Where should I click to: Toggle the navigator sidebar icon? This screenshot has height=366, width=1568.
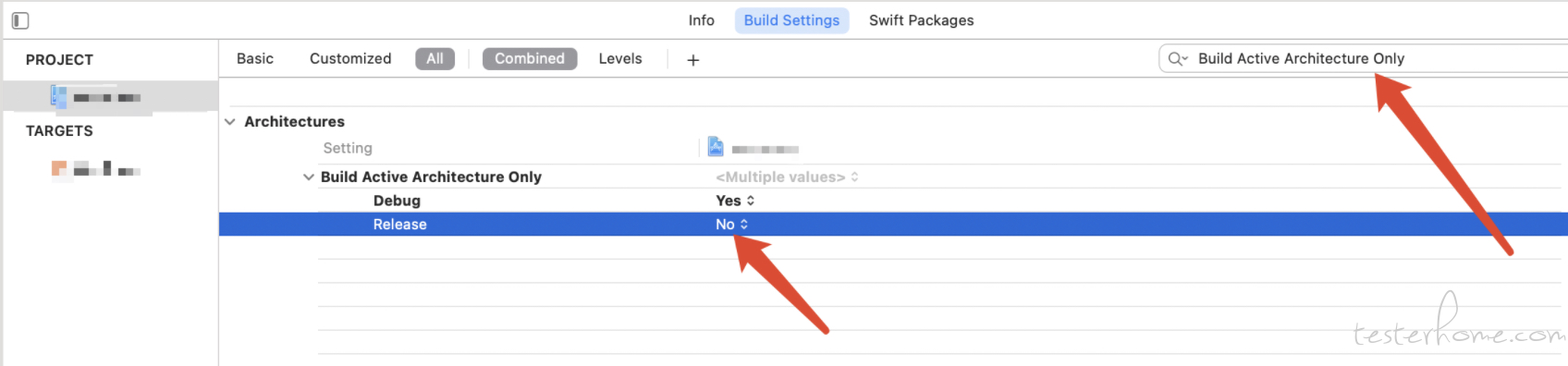pyautogui.click(x=20, y=20)
